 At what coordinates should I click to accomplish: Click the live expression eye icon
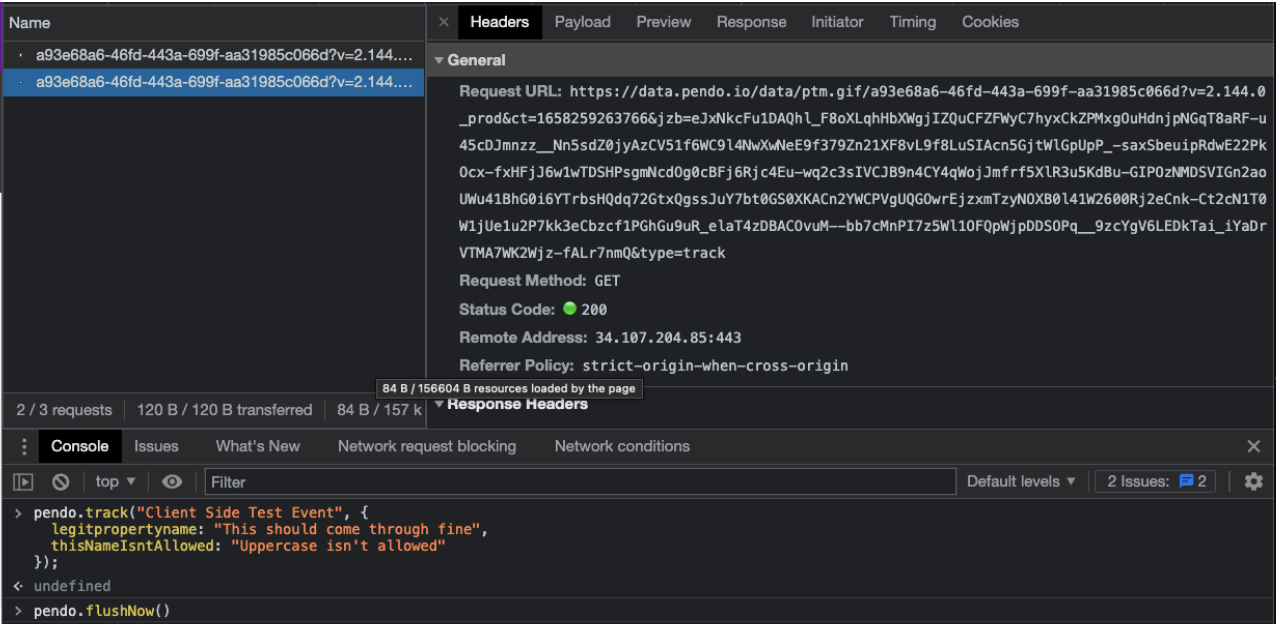[x=172, y=482]
